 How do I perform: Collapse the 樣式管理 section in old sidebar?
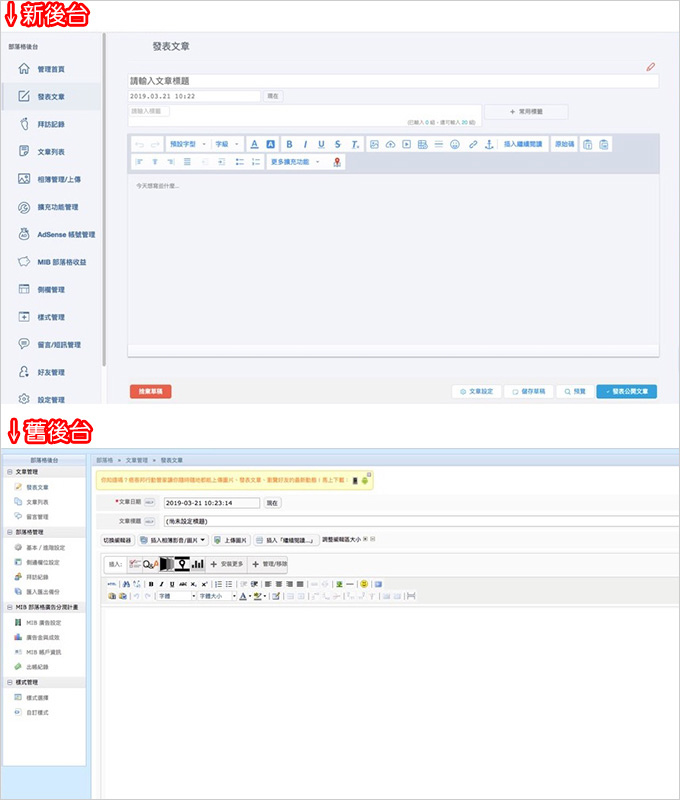click(x=10, y=683)
